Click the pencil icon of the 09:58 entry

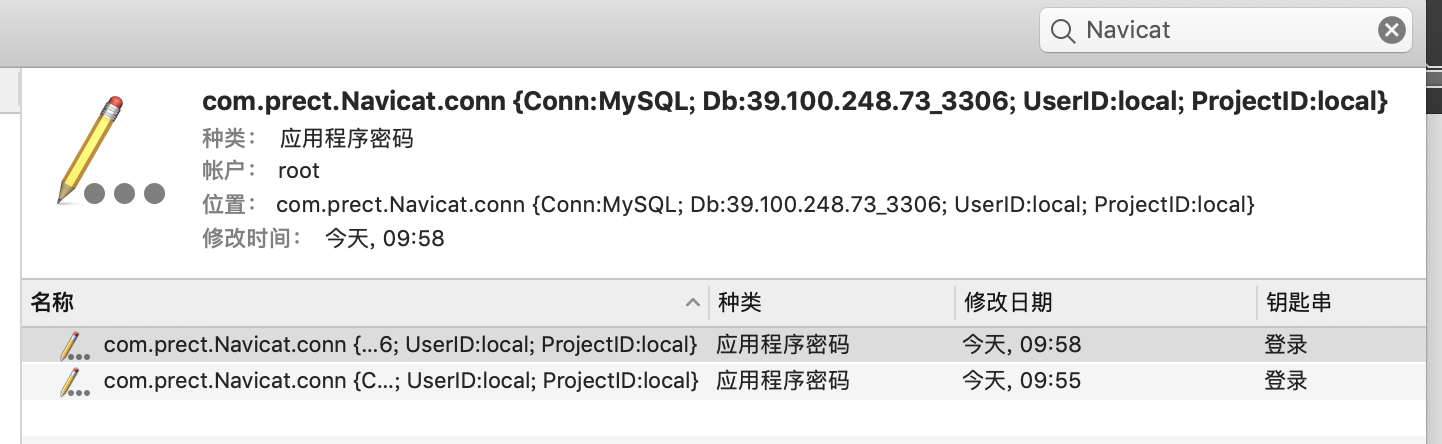(71, 346)
